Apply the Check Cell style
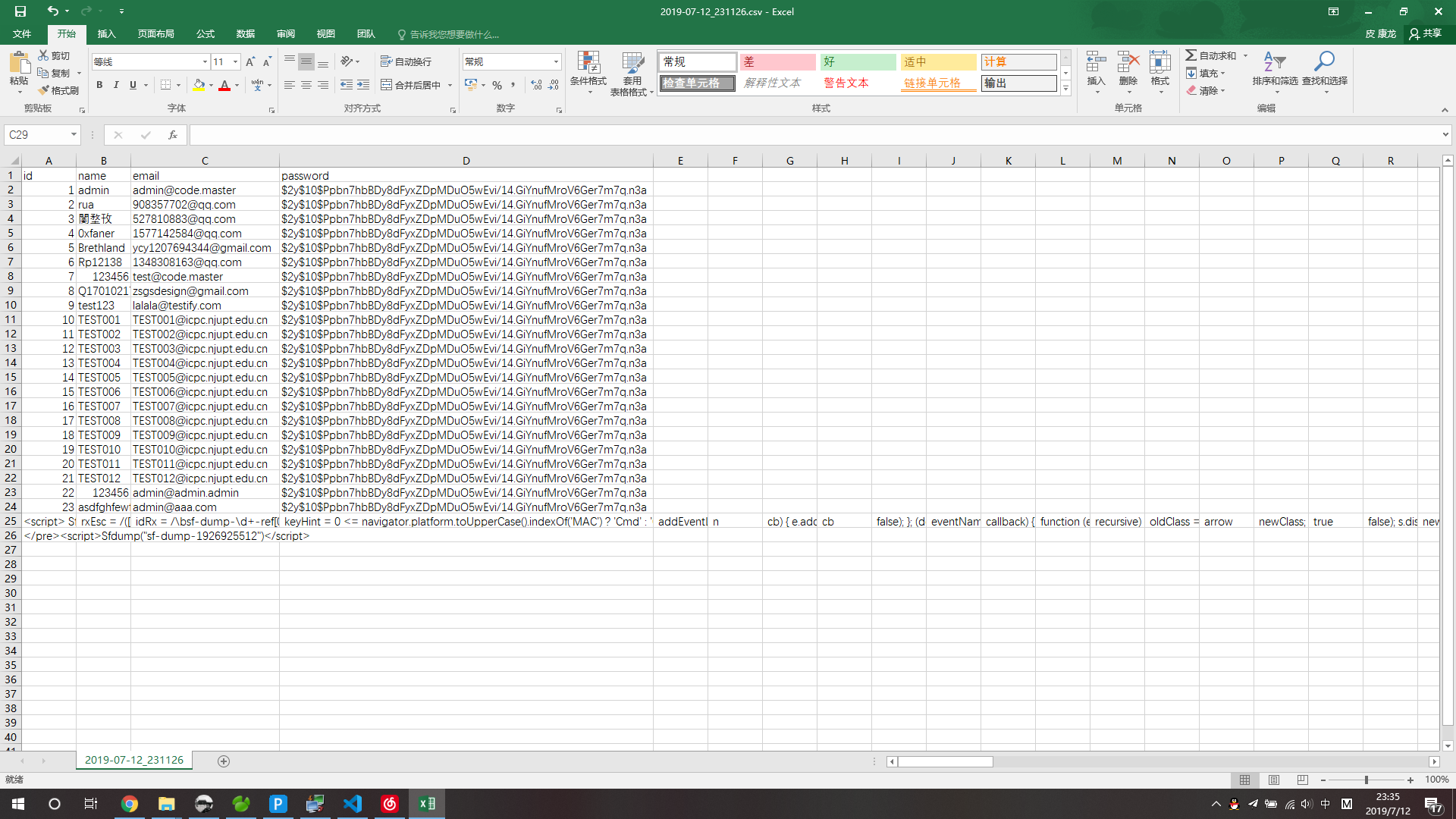Screen dimensions: 1456x819 [x=698, y=83]
